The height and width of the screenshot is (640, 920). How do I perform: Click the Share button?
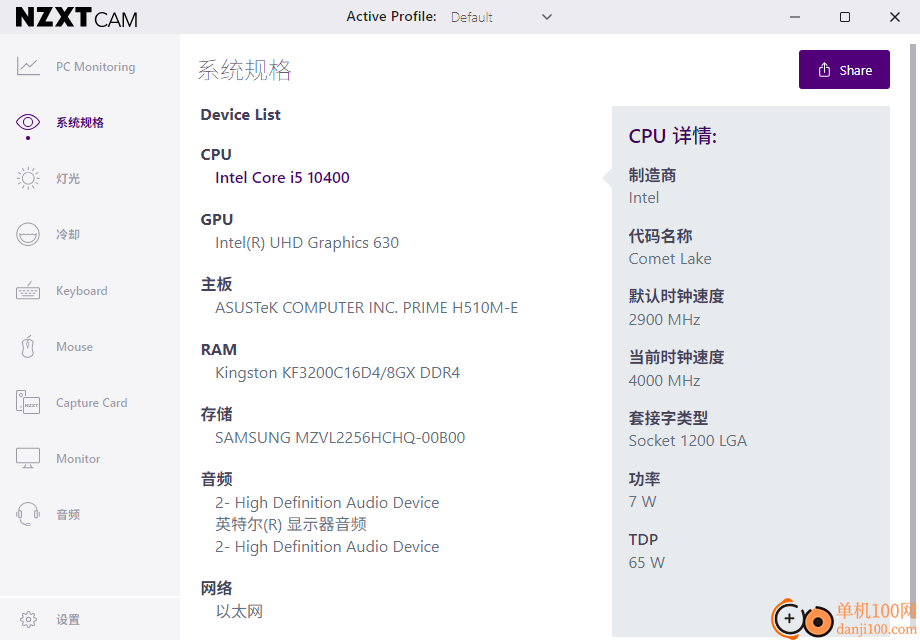coord(844,70)
